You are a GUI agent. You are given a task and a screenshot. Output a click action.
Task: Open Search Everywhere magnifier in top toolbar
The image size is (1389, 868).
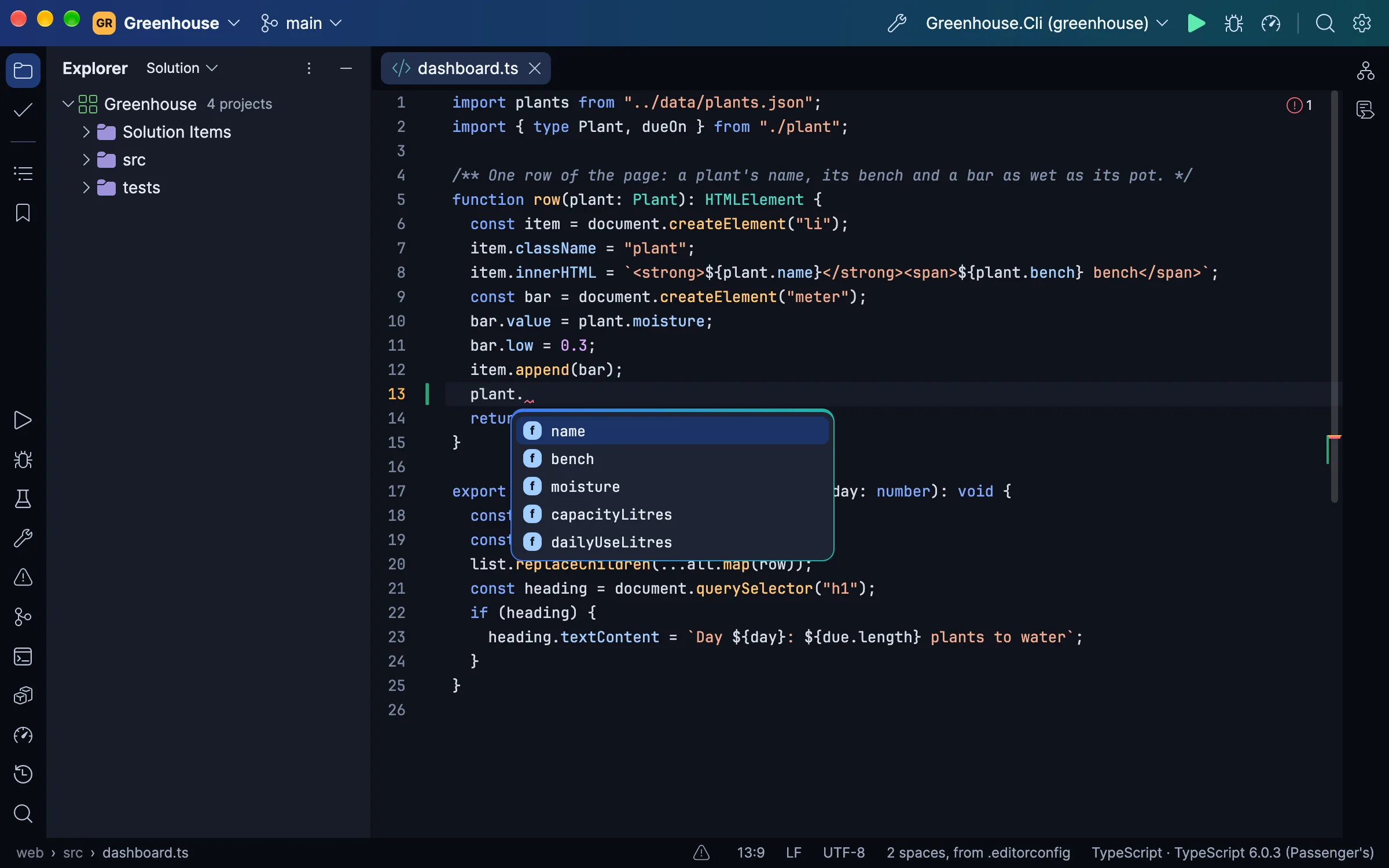click(x=1325, y=23)
